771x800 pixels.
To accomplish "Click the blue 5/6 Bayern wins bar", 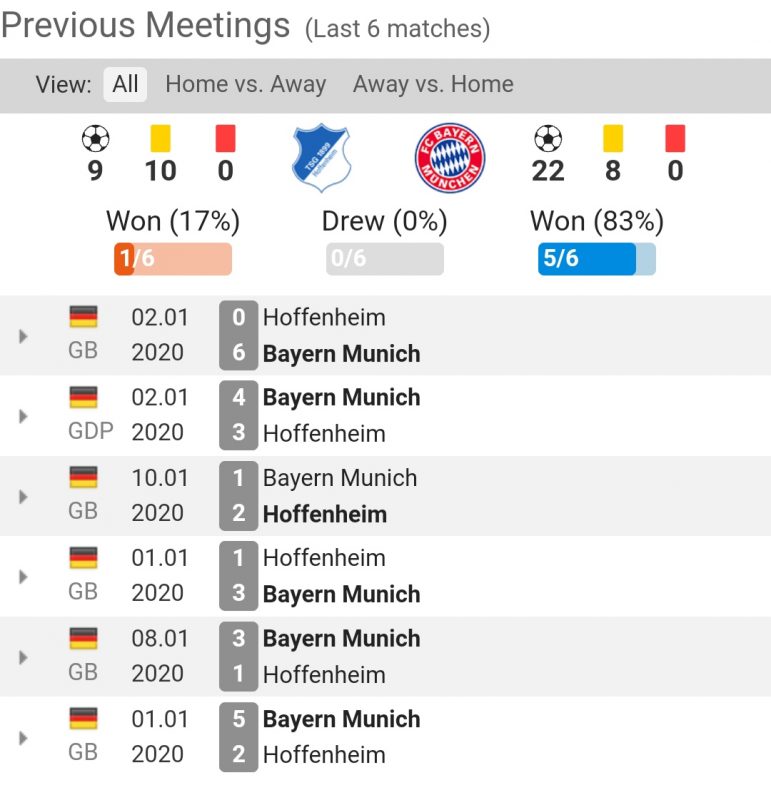I will click(x=596, y=259).
